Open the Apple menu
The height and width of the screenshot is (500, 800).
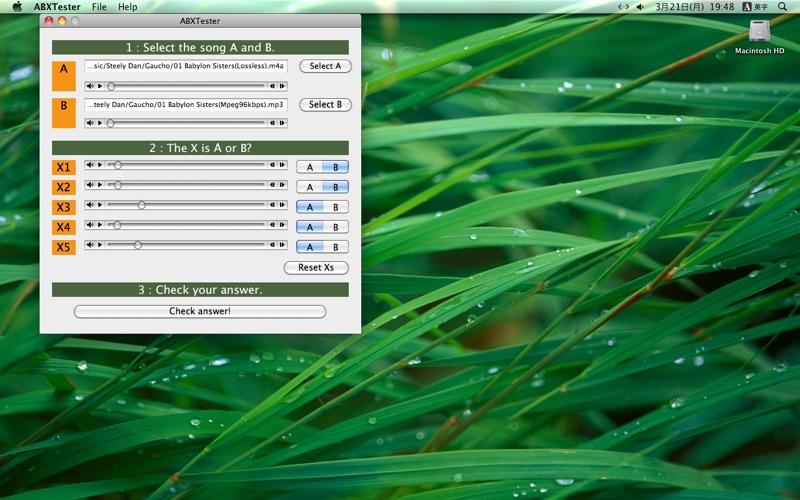coord(17,7)
